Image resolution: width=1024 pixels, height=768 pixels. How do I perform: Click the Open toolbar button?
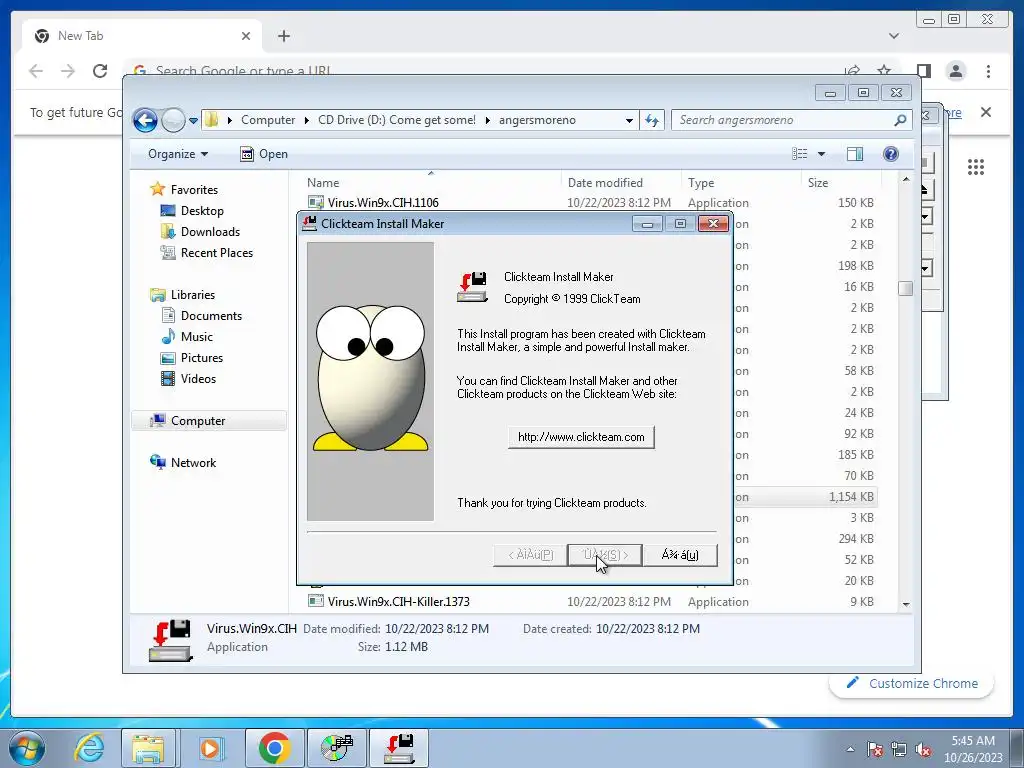point(264,154)
